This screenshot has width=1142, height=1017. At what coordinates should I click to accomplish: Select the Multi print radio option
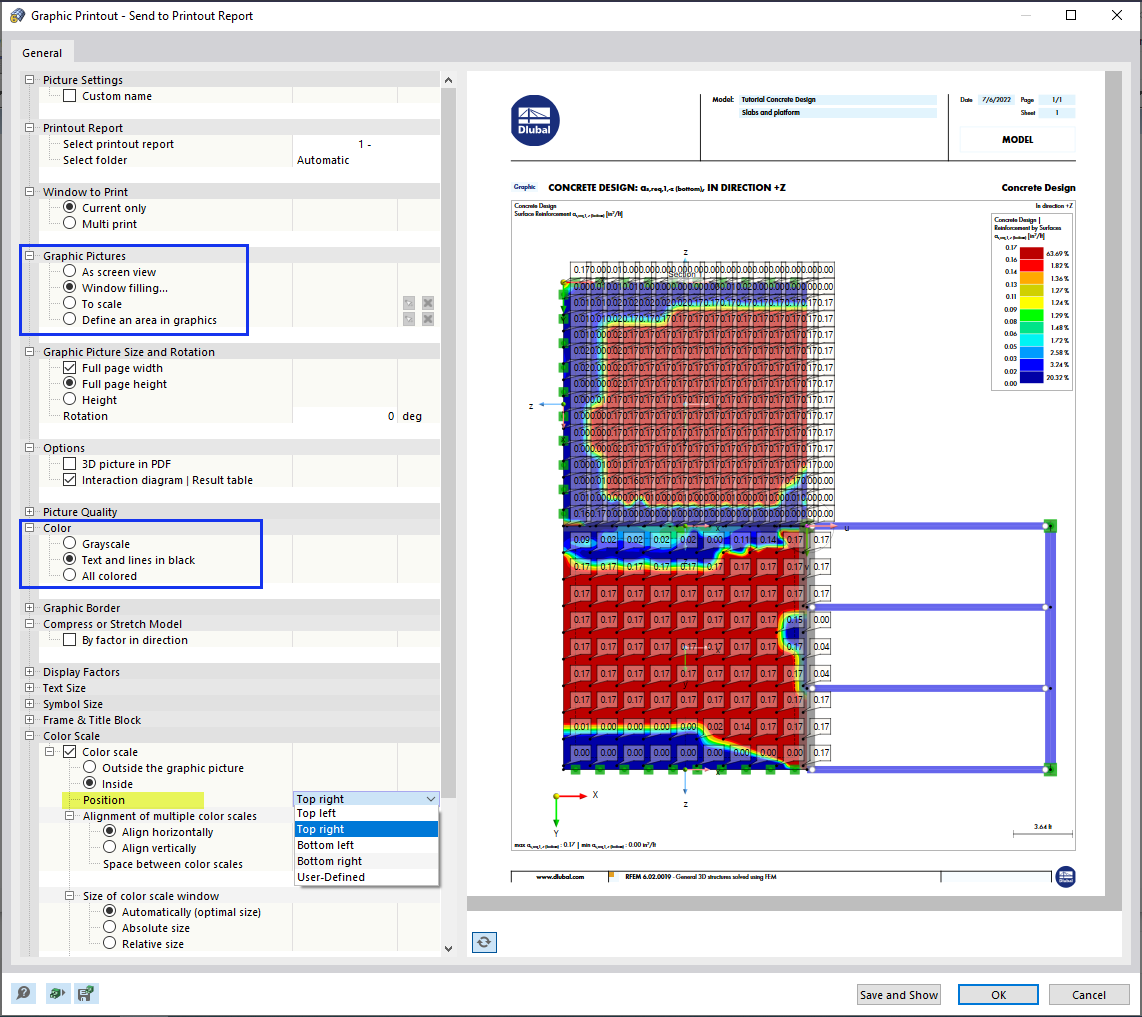tap(69, 223)
